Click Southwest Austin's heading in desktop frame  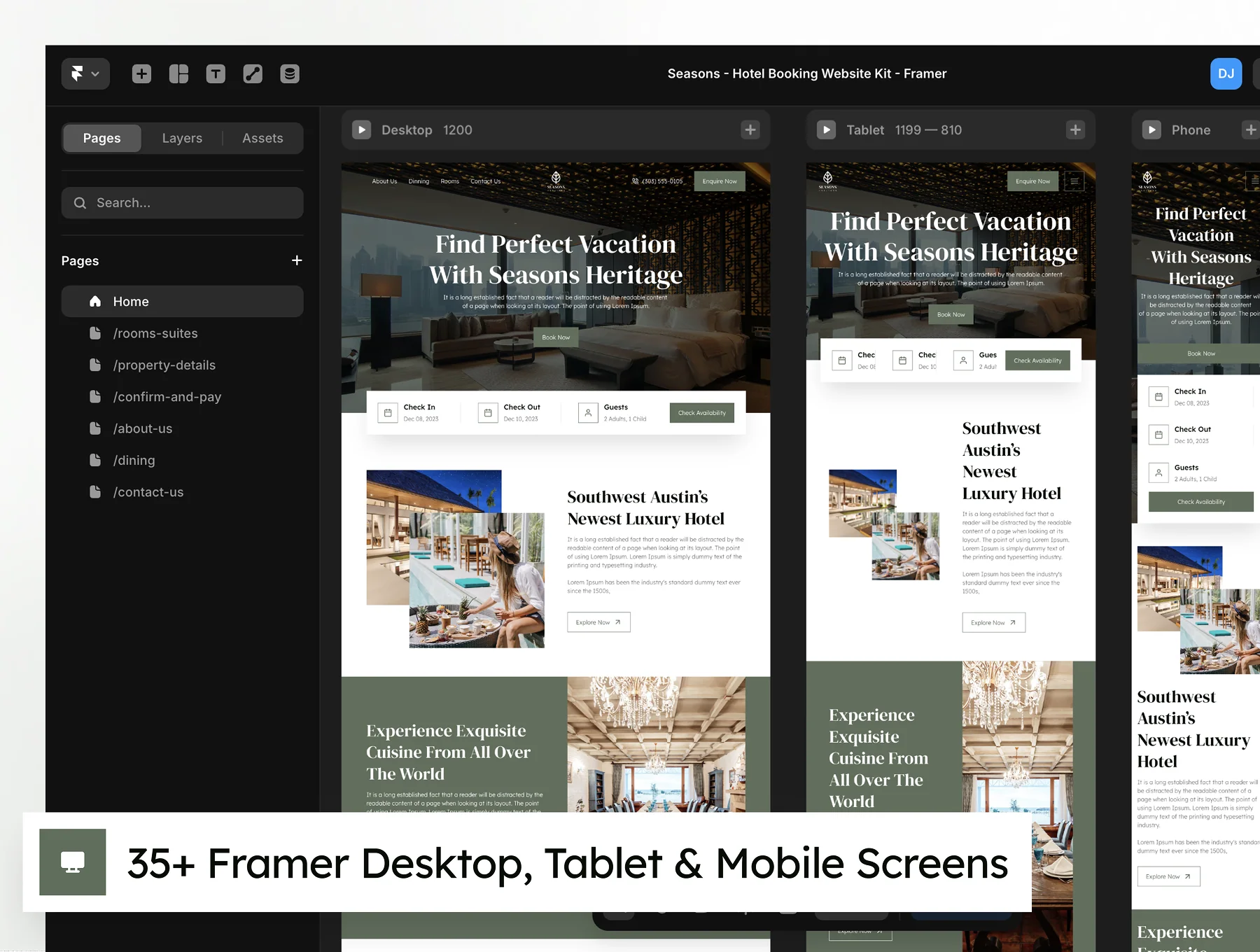pos(645,507)
